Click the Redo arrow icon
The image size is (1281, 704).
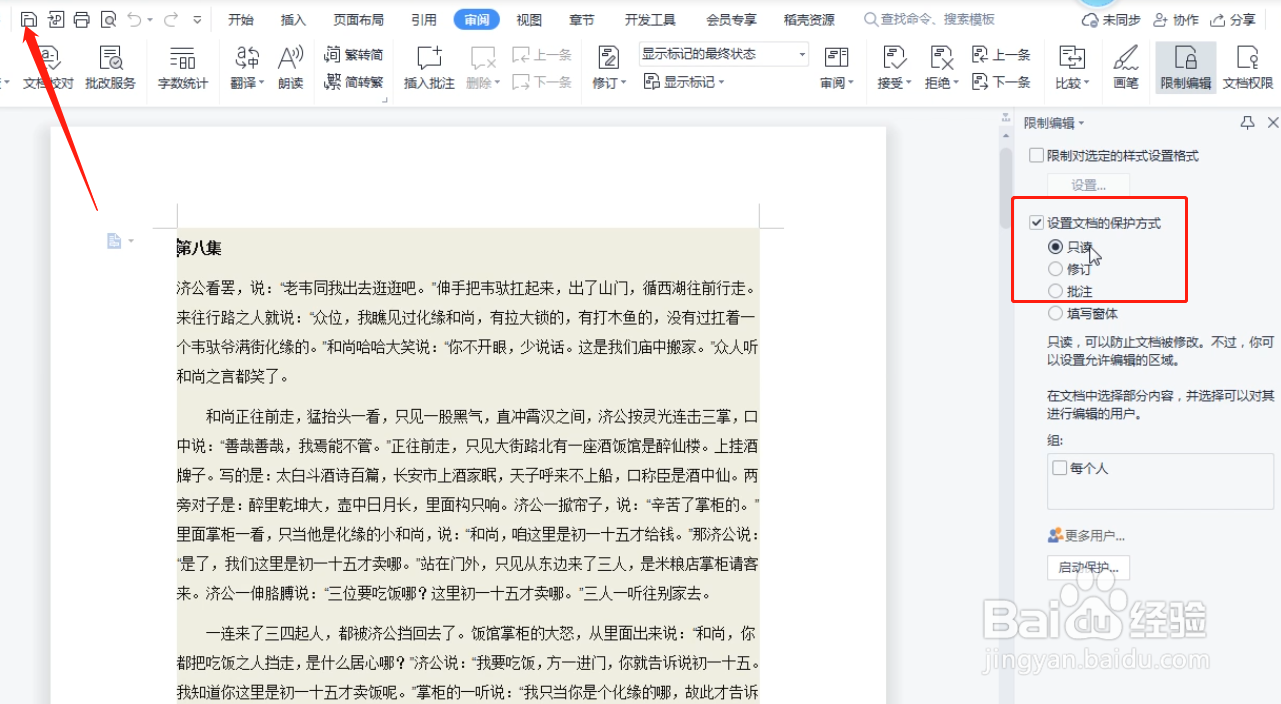[171, 19]
